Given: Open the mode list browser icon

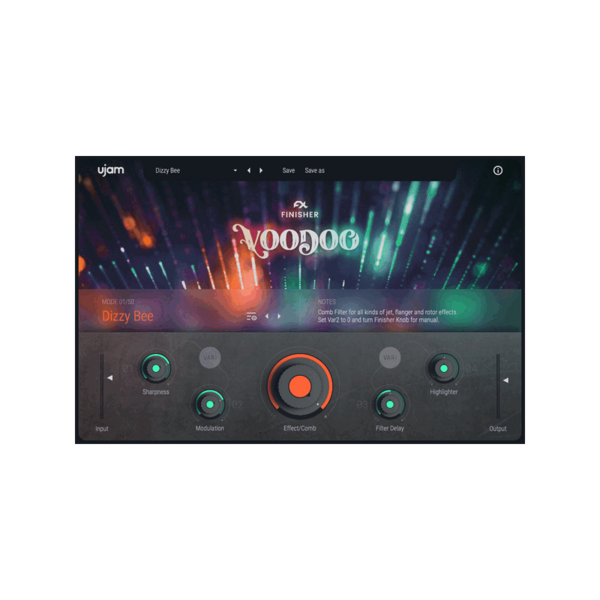Looking at the screenshot, I should pyautogui.click(x=251, y=316).
